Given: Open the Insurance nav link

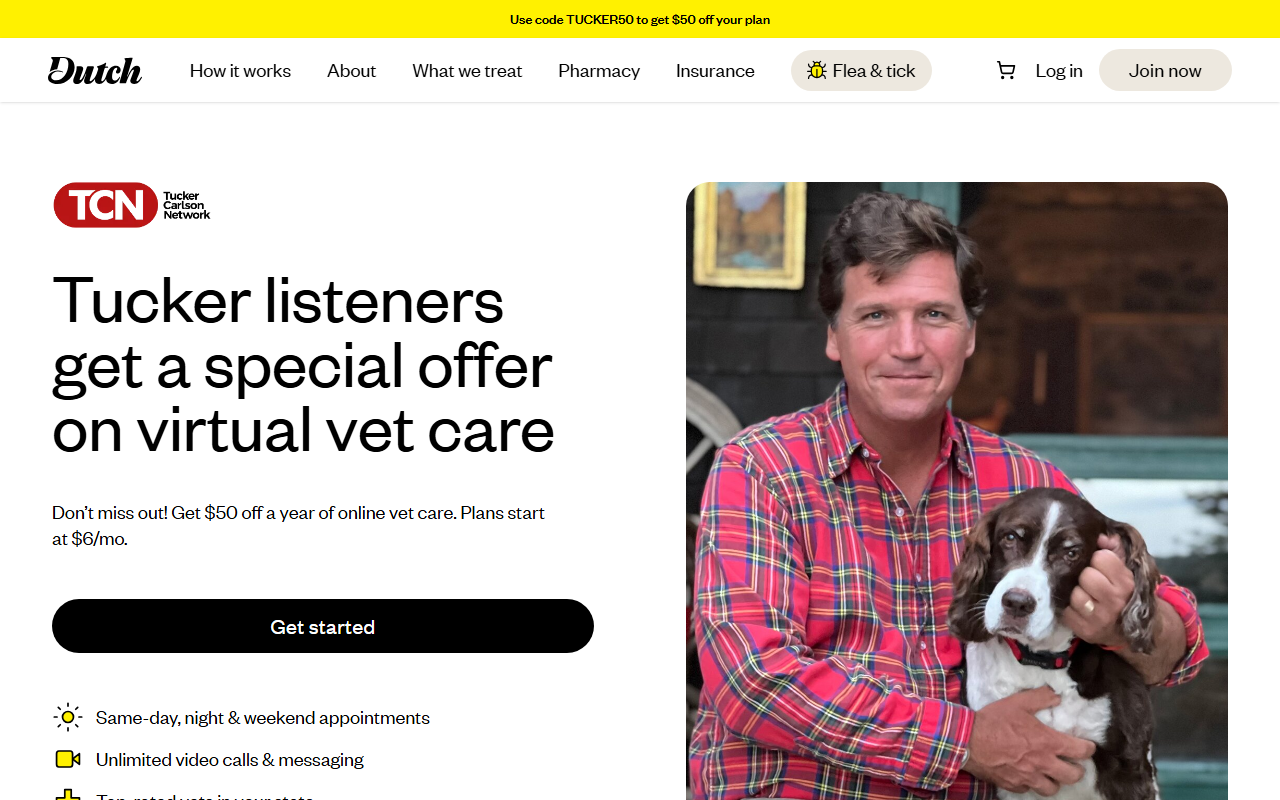Looking at the screenshot, I should pos(715,71).
